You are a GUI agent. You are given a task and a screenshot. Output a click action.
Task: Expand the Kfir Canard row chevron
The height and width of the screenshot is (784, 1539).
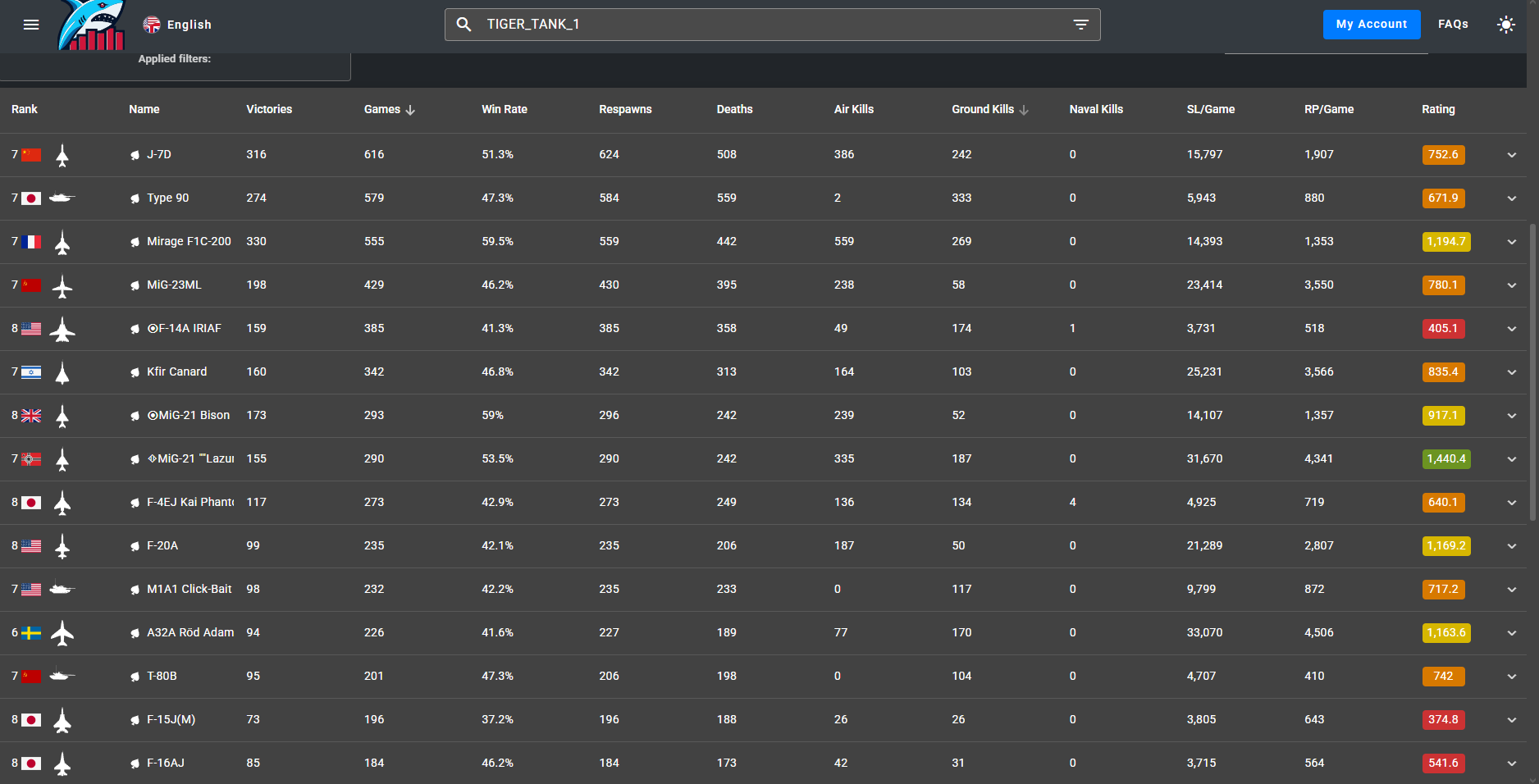[x=1511, y=372]
